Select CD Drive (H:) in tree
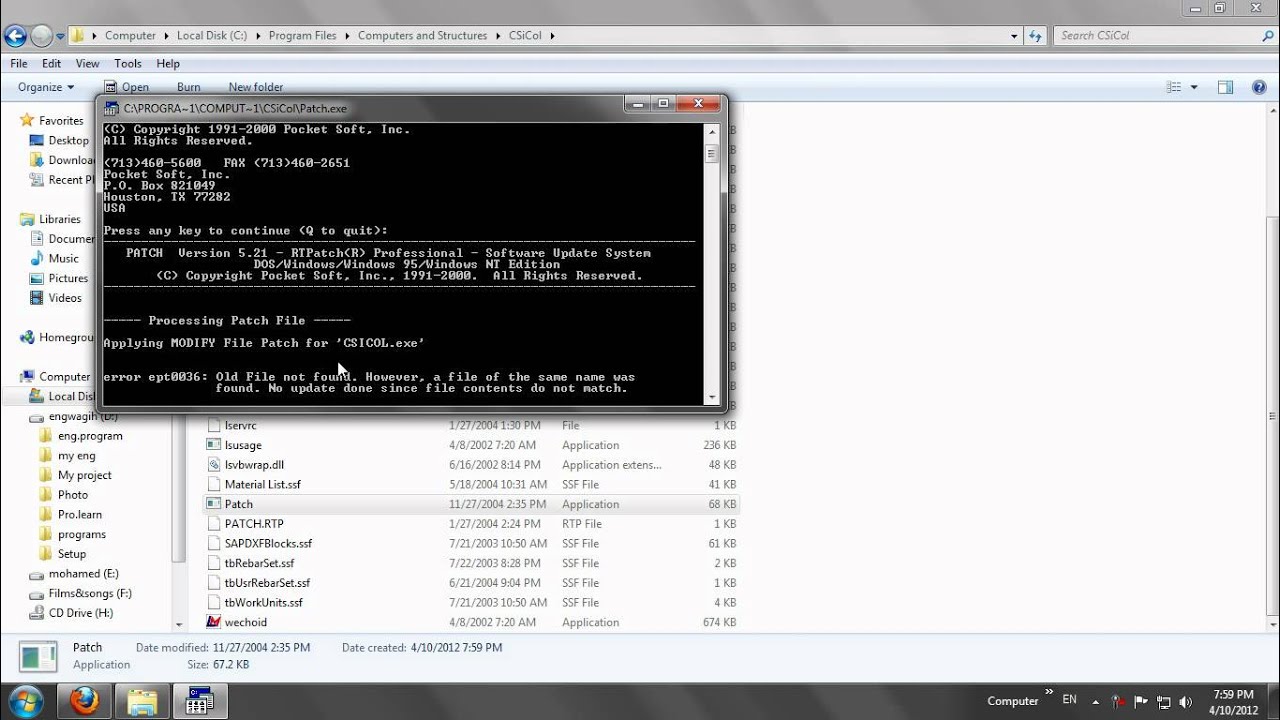 tap(80, 613)
